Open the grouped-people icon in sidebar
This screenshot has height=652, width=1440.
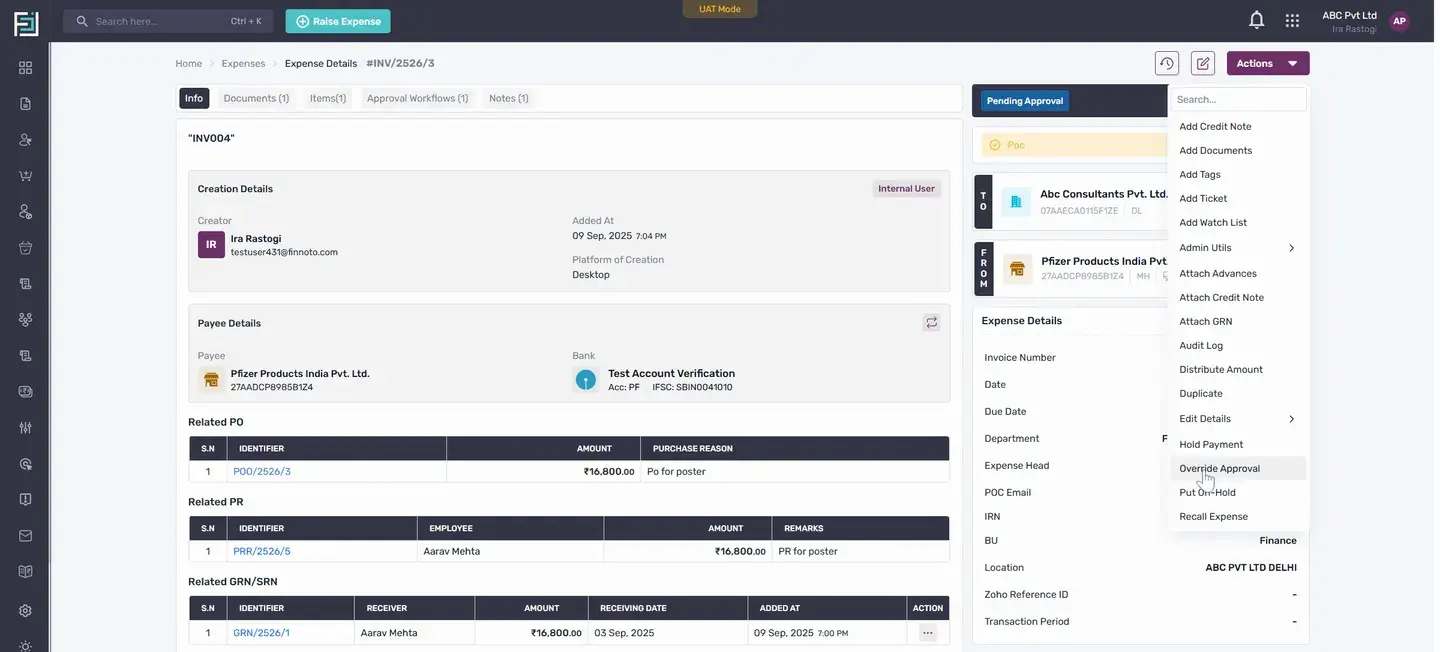25,320
